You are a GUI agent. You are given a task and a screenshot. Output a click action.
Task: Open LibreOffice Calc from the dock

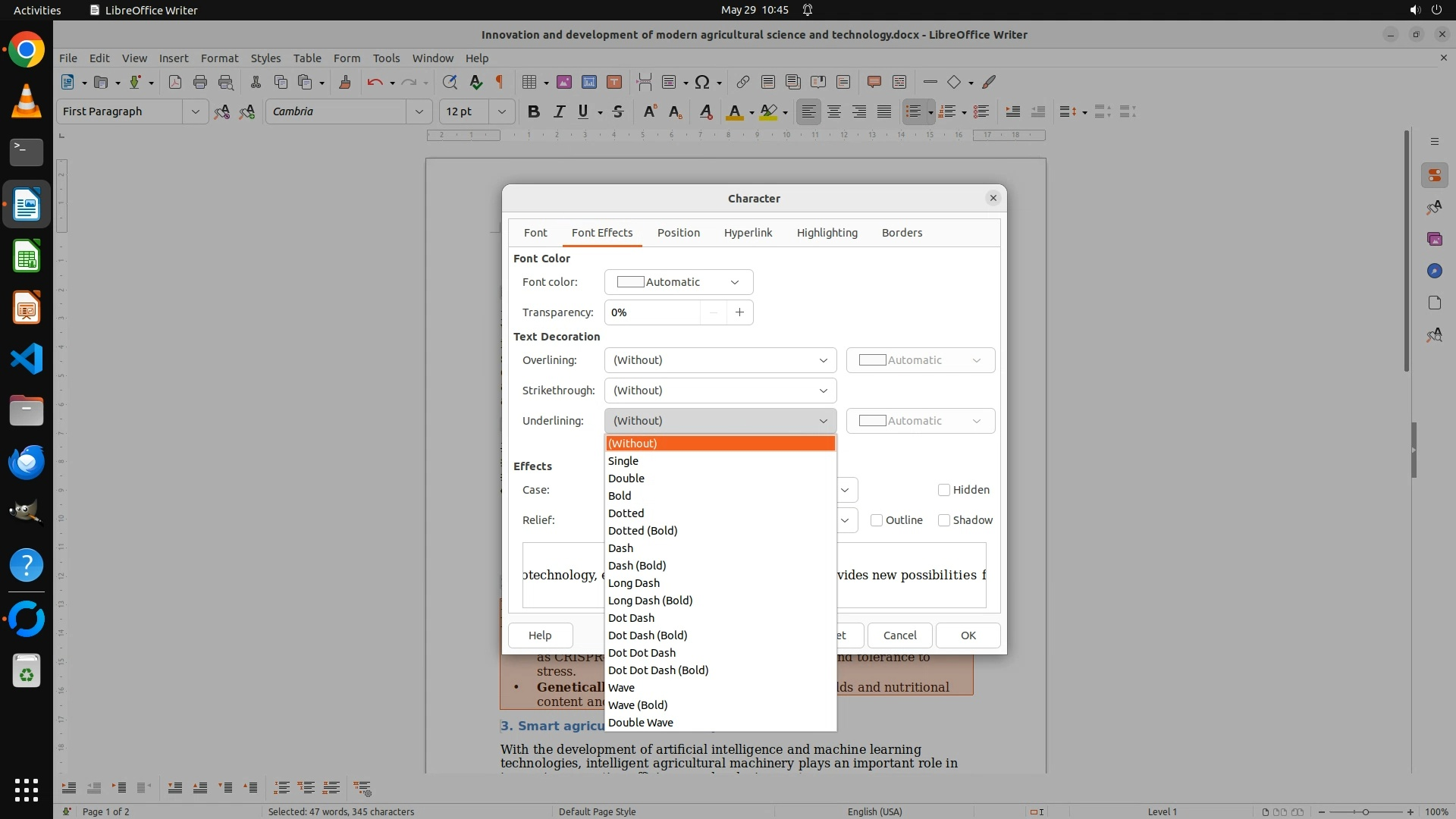click(27, 256)
